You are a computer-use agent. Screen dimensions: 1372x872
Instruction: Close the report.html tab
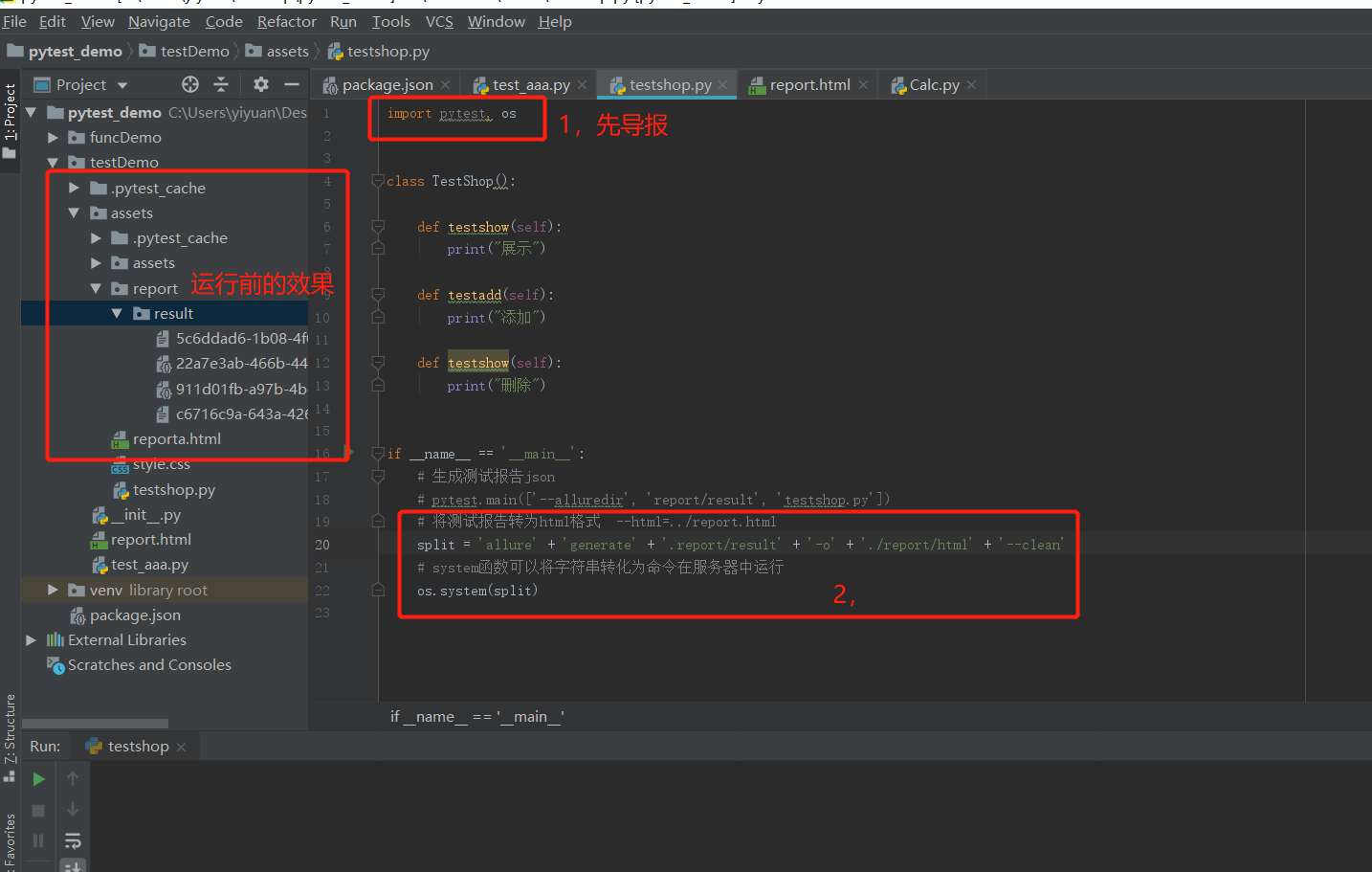[x=864, y=85]
